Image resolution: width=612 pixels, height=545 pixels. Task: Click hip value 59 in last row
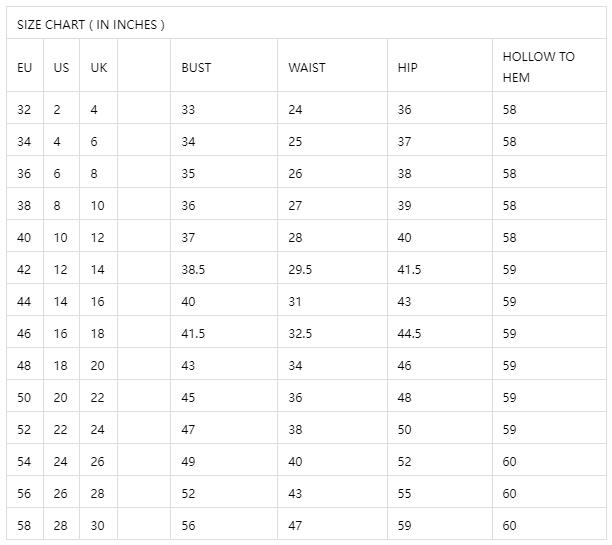coord(404,525)
